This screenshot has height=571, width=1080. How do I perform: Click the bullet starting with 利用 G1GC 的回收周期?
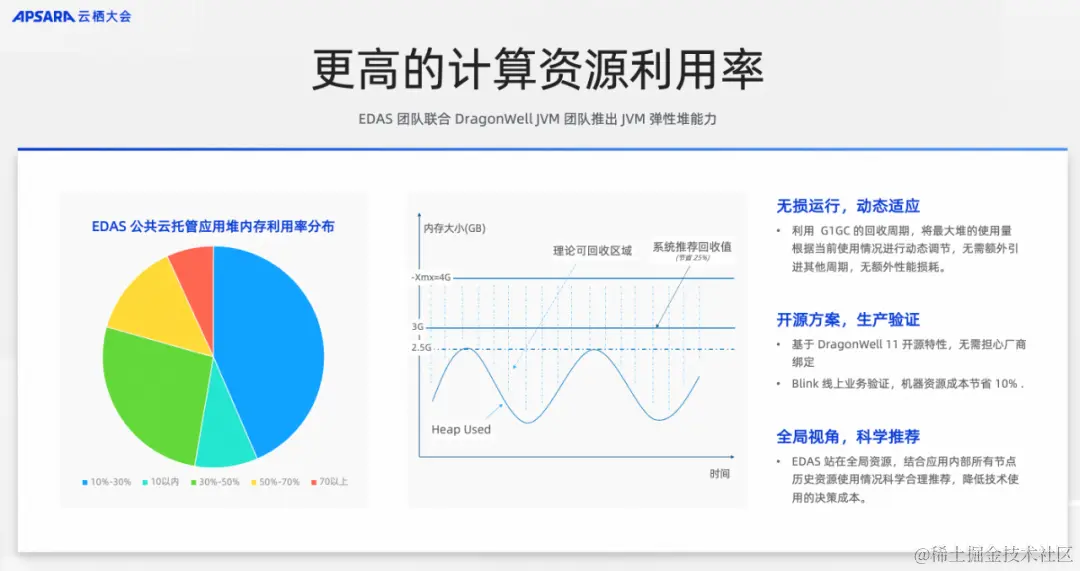904,249
